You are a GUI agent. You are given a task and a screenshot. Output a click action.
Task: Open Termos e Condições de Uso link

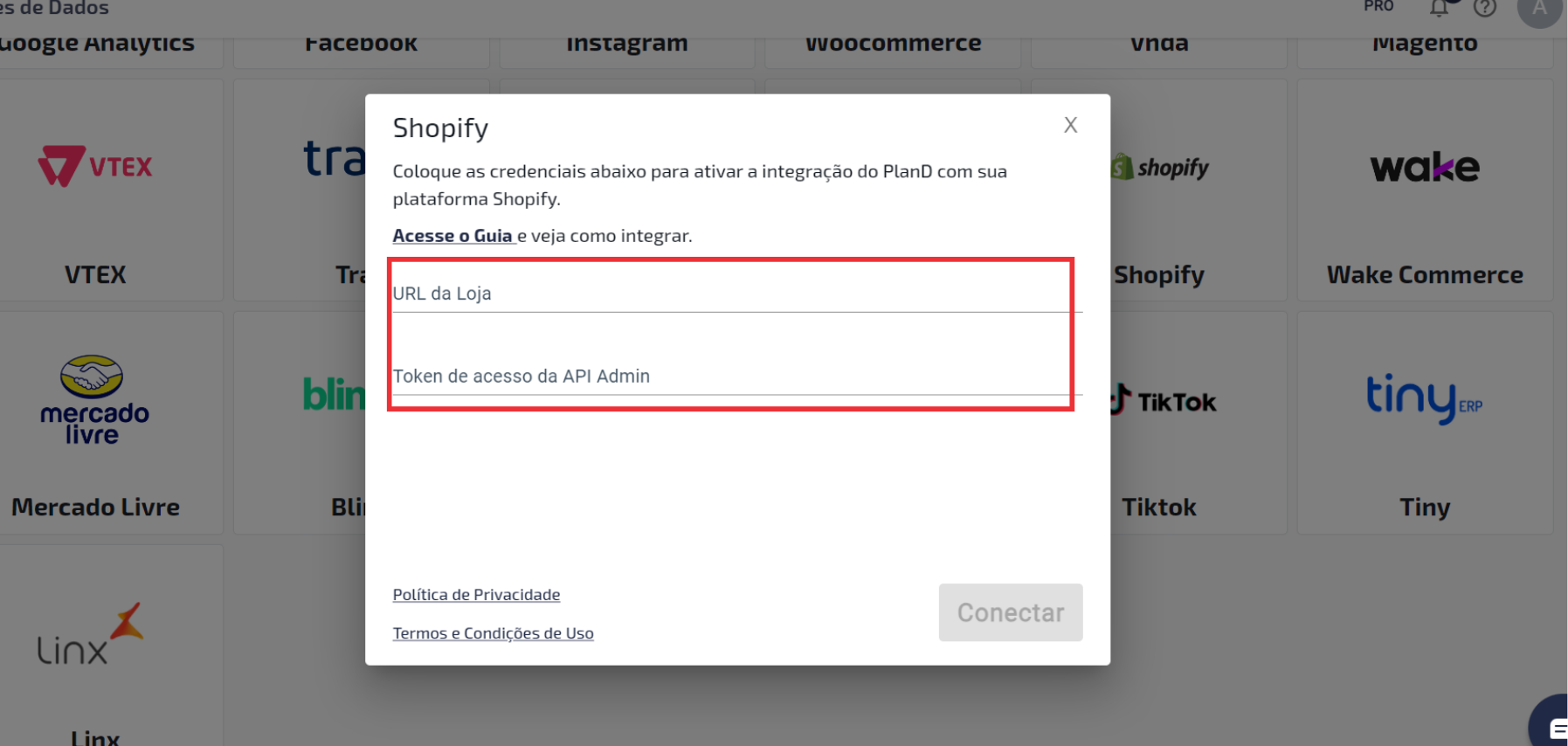pos(493,632)
